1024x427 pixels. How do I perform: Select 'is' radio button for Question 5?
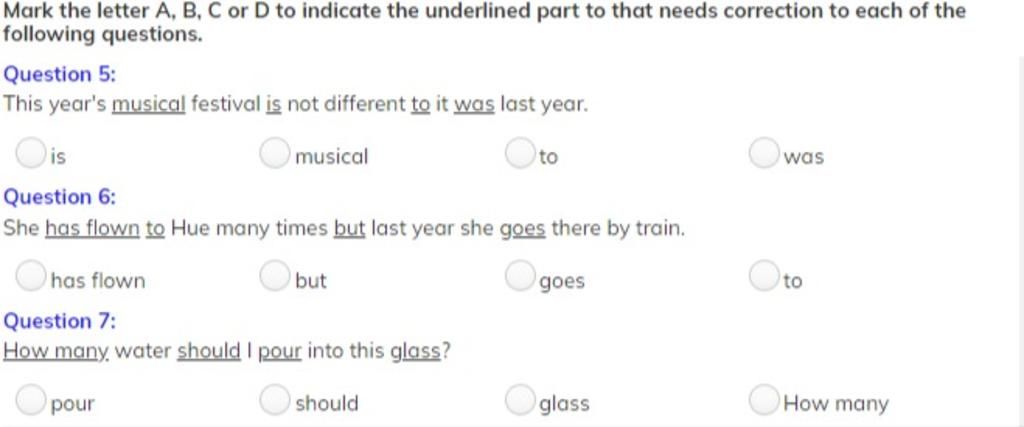tap(31, 153)
